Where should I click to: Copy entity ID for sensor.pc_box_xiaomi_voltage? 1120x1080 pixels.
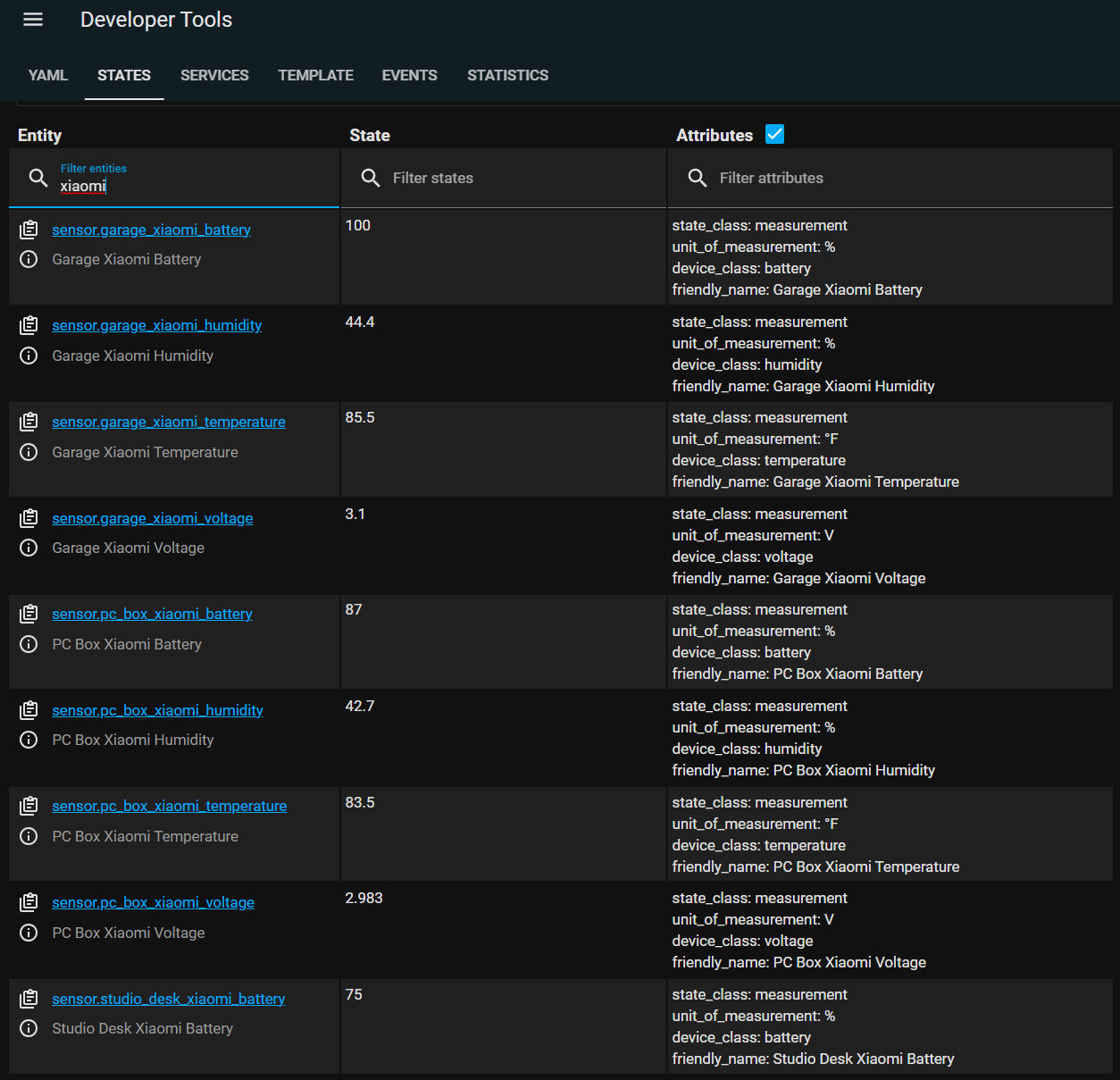pyautogui.click(x=29, y=902)
